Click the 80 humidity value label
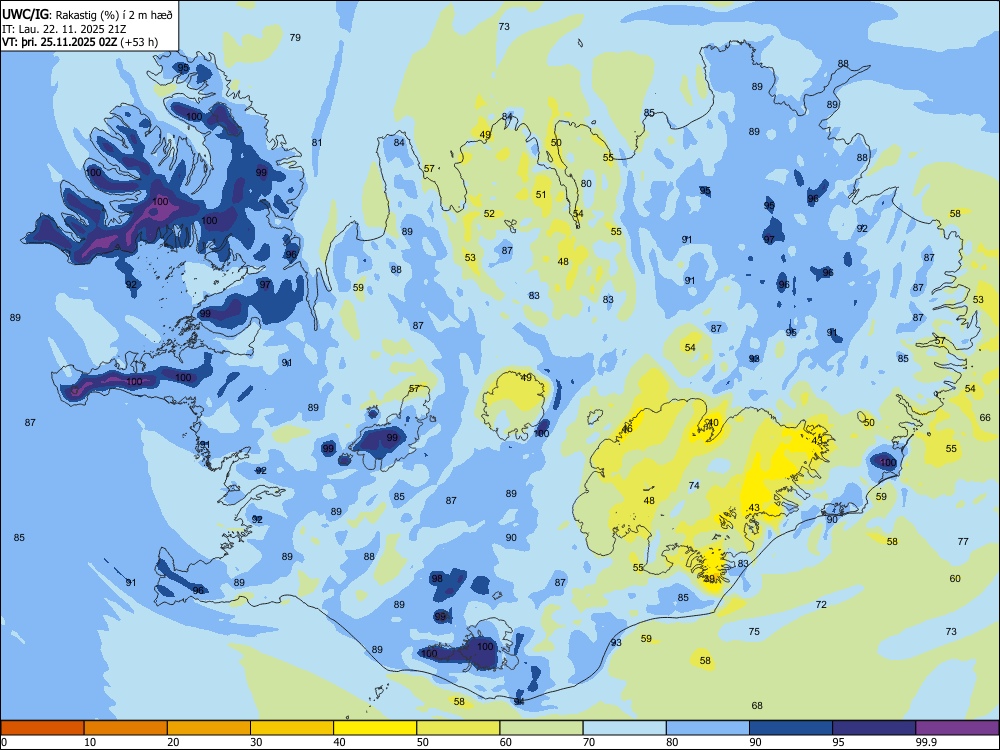This screenshot has height=750, width=1000. [586, 184]
